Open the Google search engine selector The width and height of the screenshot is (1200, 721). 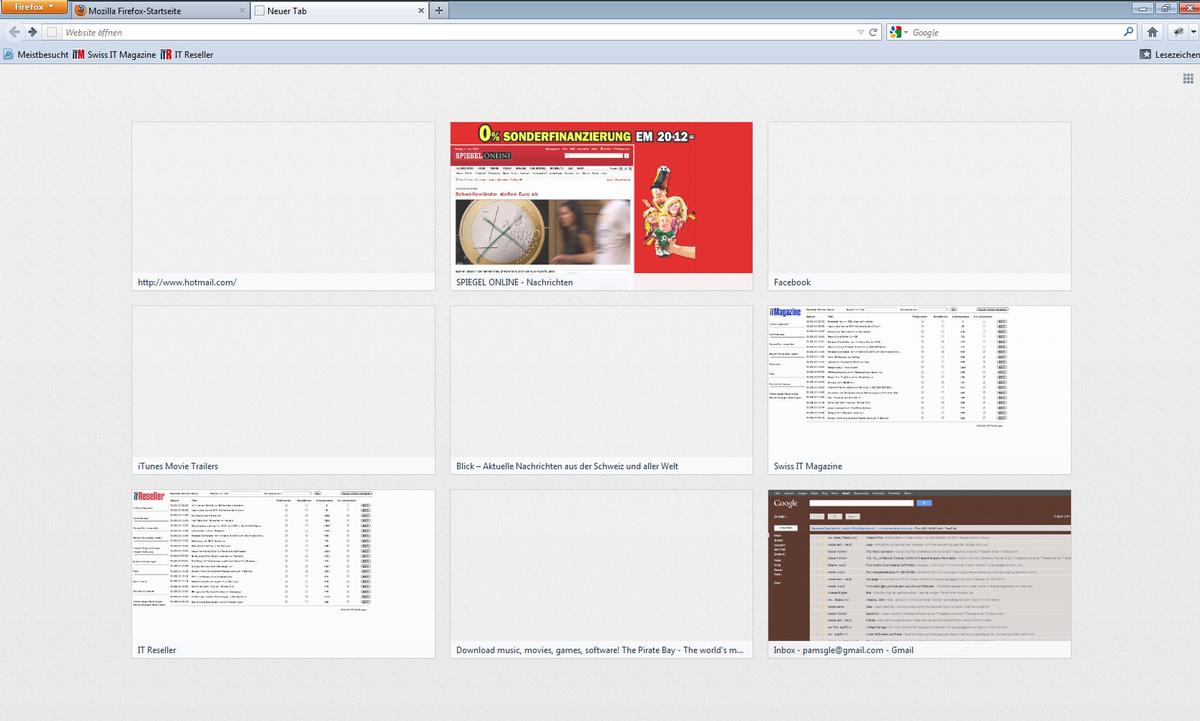click(899, 32)
